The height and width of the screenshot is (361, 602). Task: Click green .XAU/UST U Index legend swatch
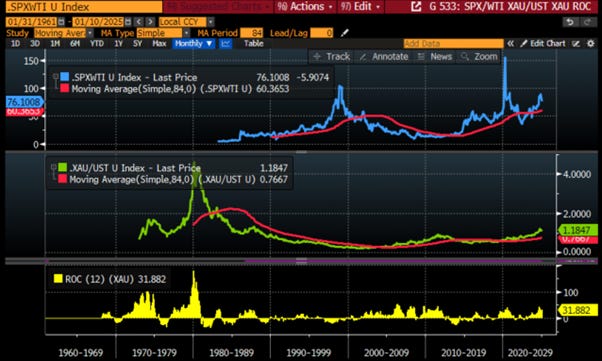tap(62, 167)
